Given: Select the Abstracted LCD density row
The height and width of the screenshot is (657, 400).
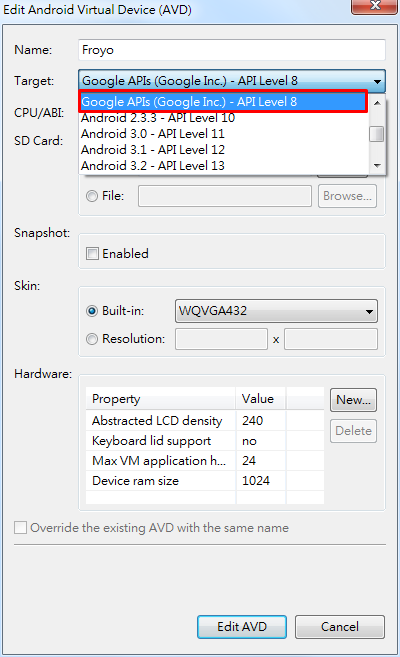Looking at the screenshot, I should (x=205, y=420).
